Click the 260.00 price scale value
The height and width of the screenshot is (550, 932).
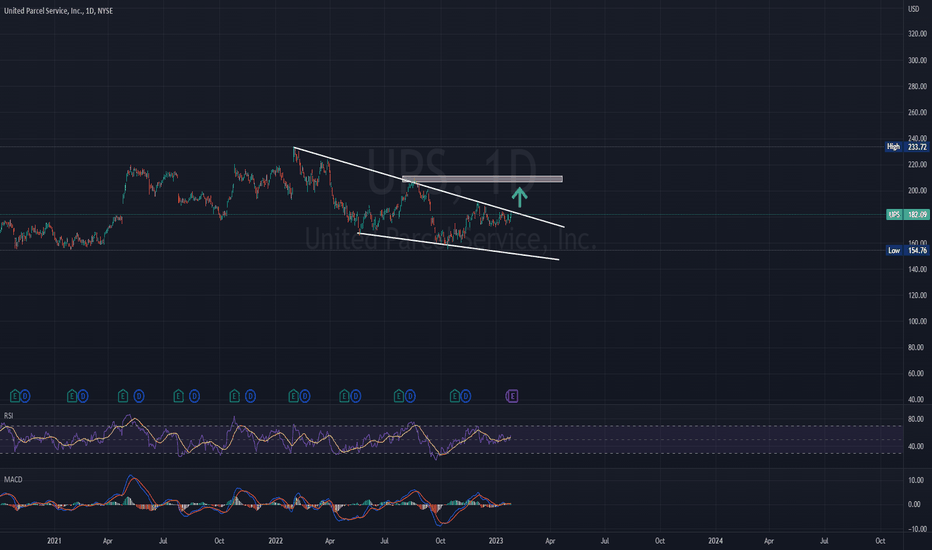coord(917,112)
